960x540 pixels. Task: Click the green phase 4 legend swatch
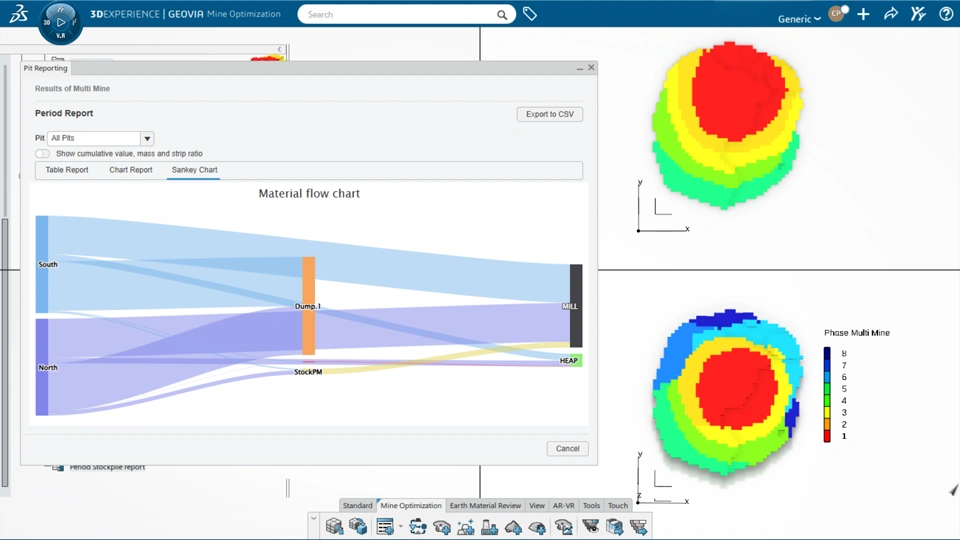[x=827, y=401]
